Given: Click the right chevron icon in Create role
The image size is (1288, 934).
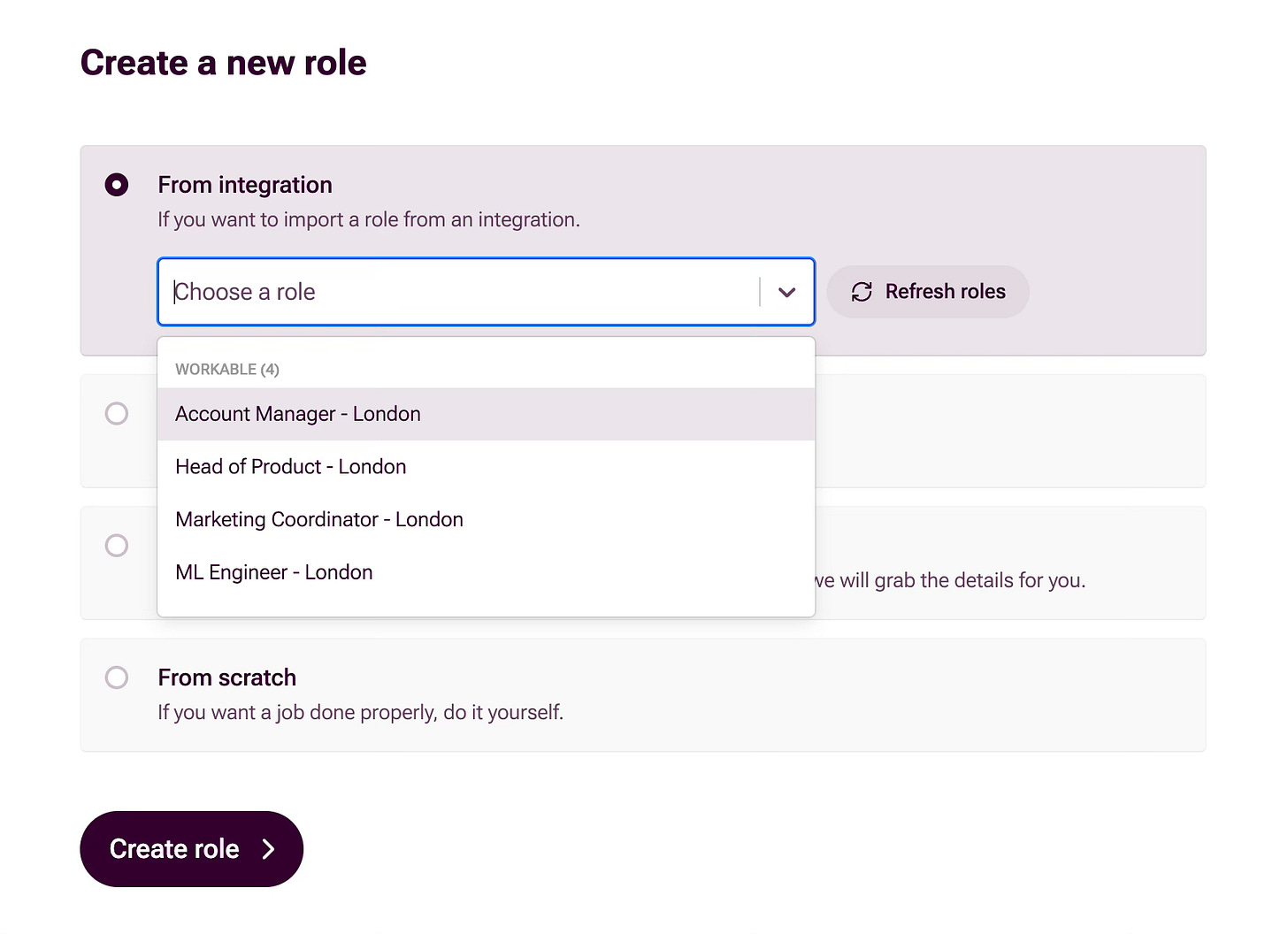Looking at the screenshot, I should pos(269,849).
